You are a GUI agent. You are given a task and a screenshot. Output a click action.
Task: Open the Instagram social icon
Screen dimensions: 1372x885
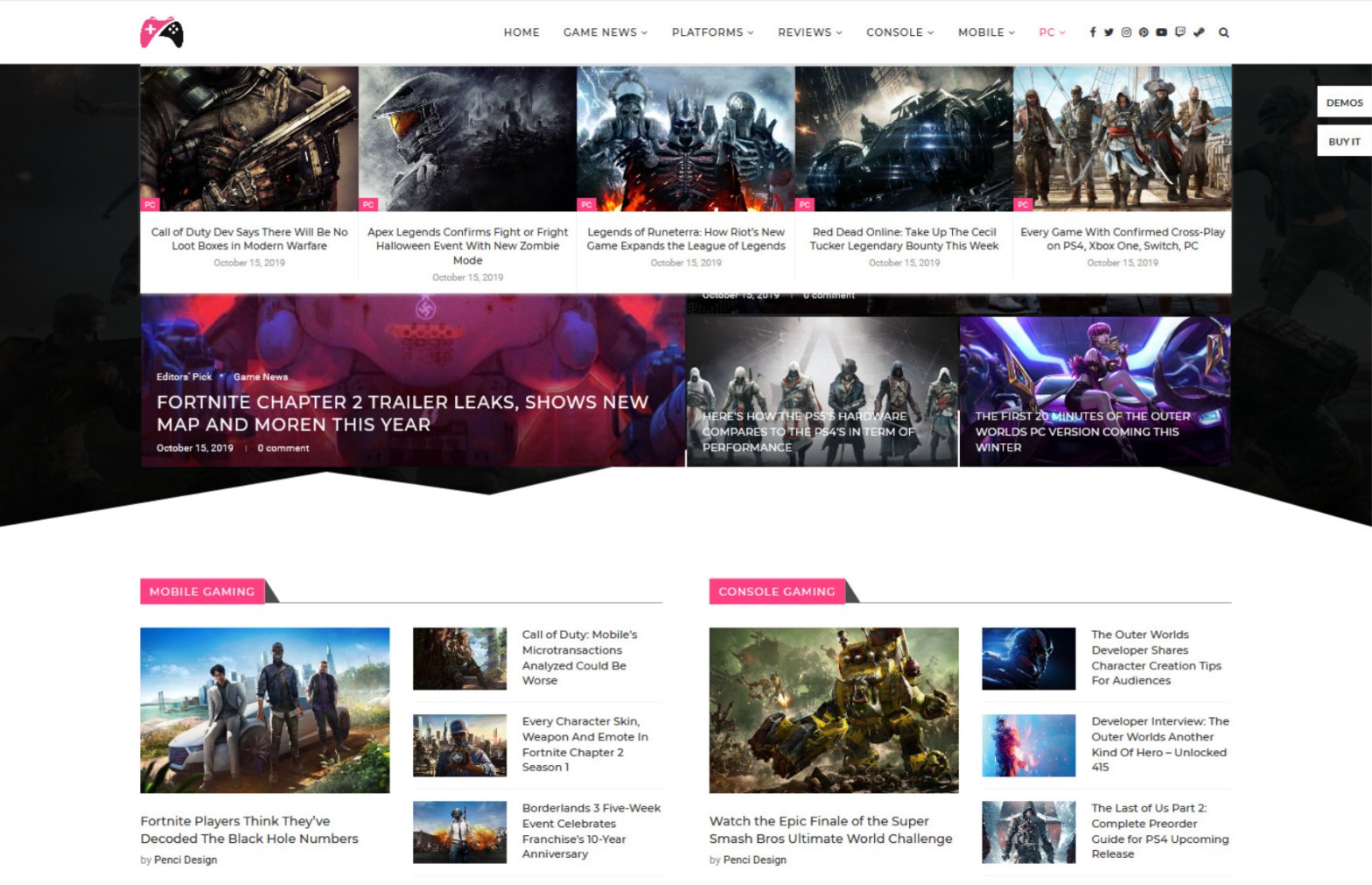tap(1126, 32)
